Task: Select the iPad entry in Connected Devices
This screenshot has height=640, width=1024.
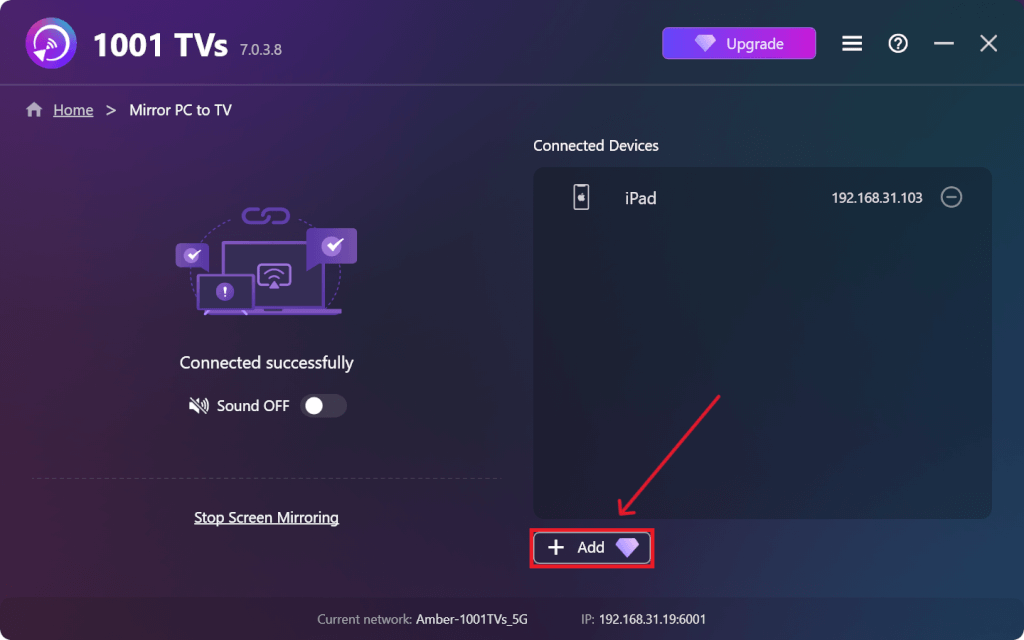Action: click(x=762, y=197)
